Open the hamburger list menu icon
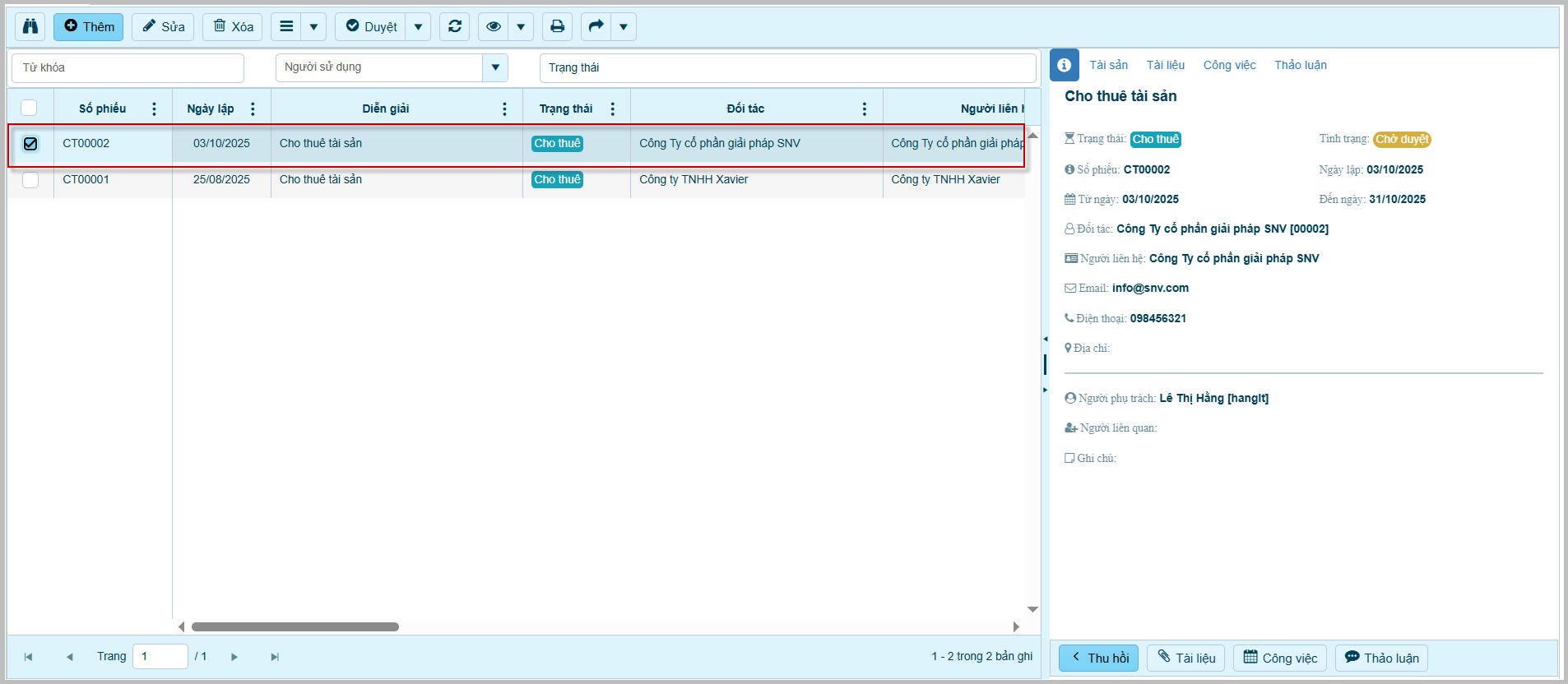This screenshot has height=684, width=1568. [x=285, y=26]
